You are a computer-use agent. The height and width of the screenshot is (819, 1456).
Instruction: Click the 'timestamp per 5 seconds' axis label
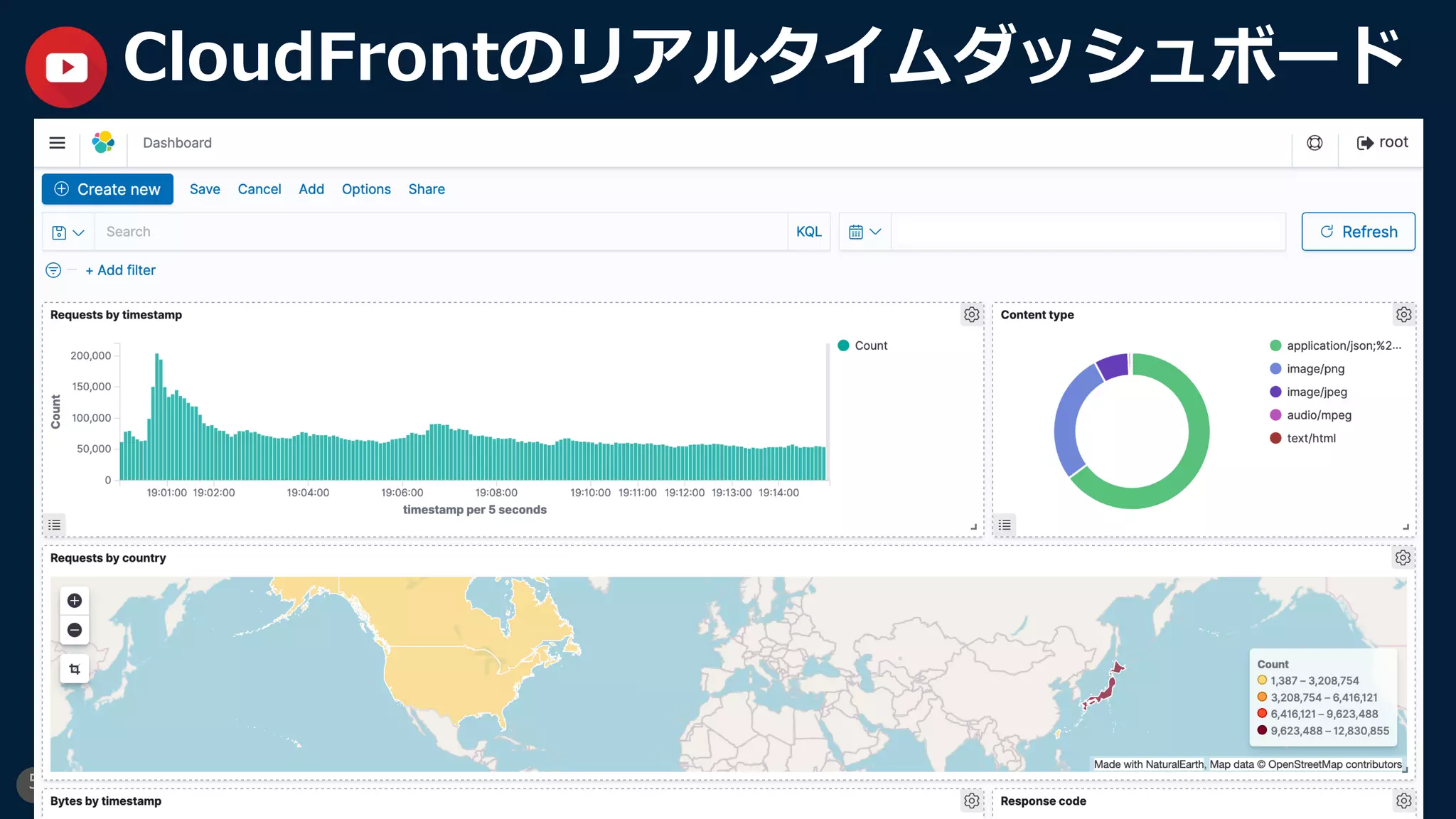(475, 510)
